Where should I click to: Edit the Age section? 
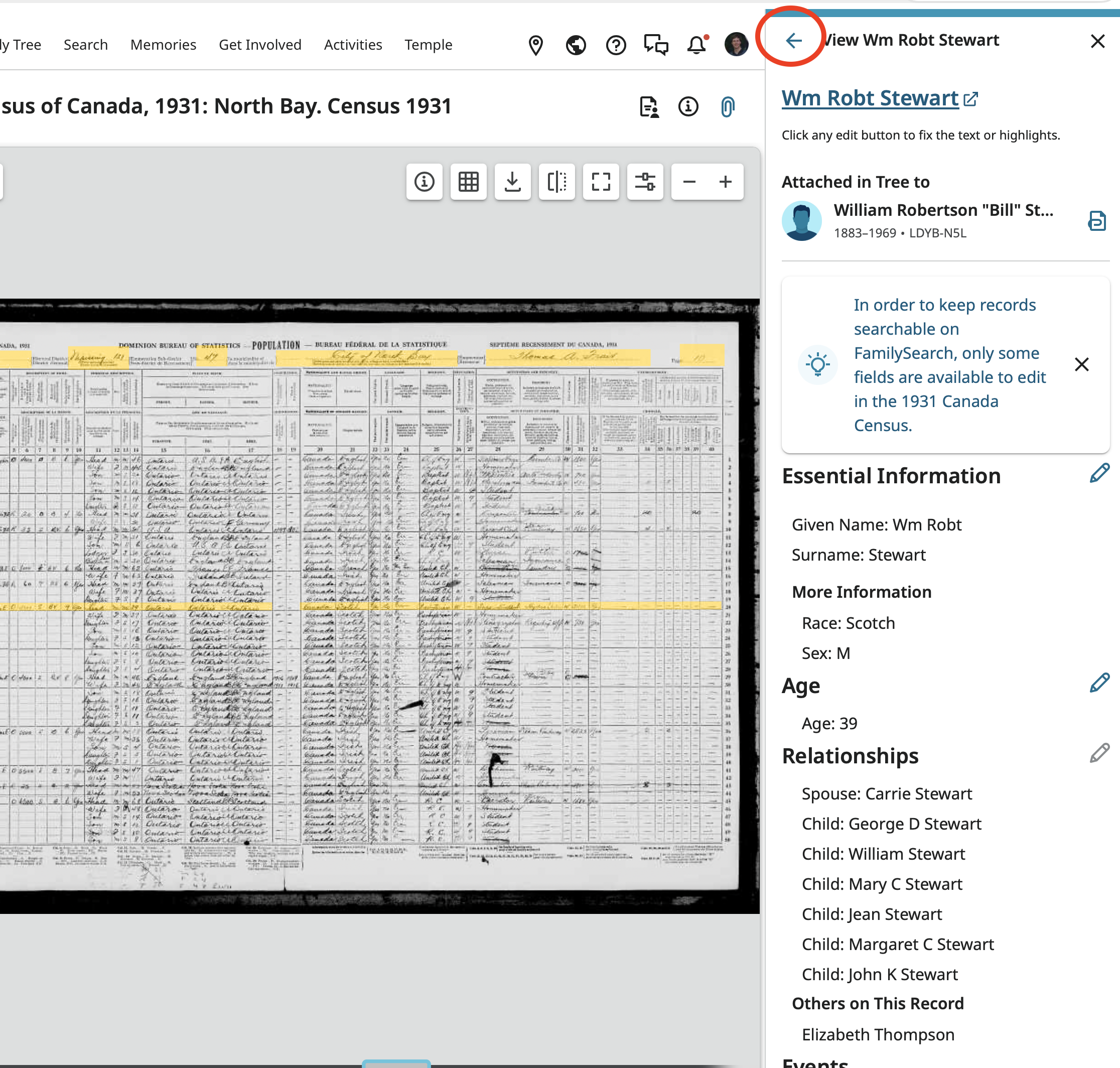[x=1099, y=683]
